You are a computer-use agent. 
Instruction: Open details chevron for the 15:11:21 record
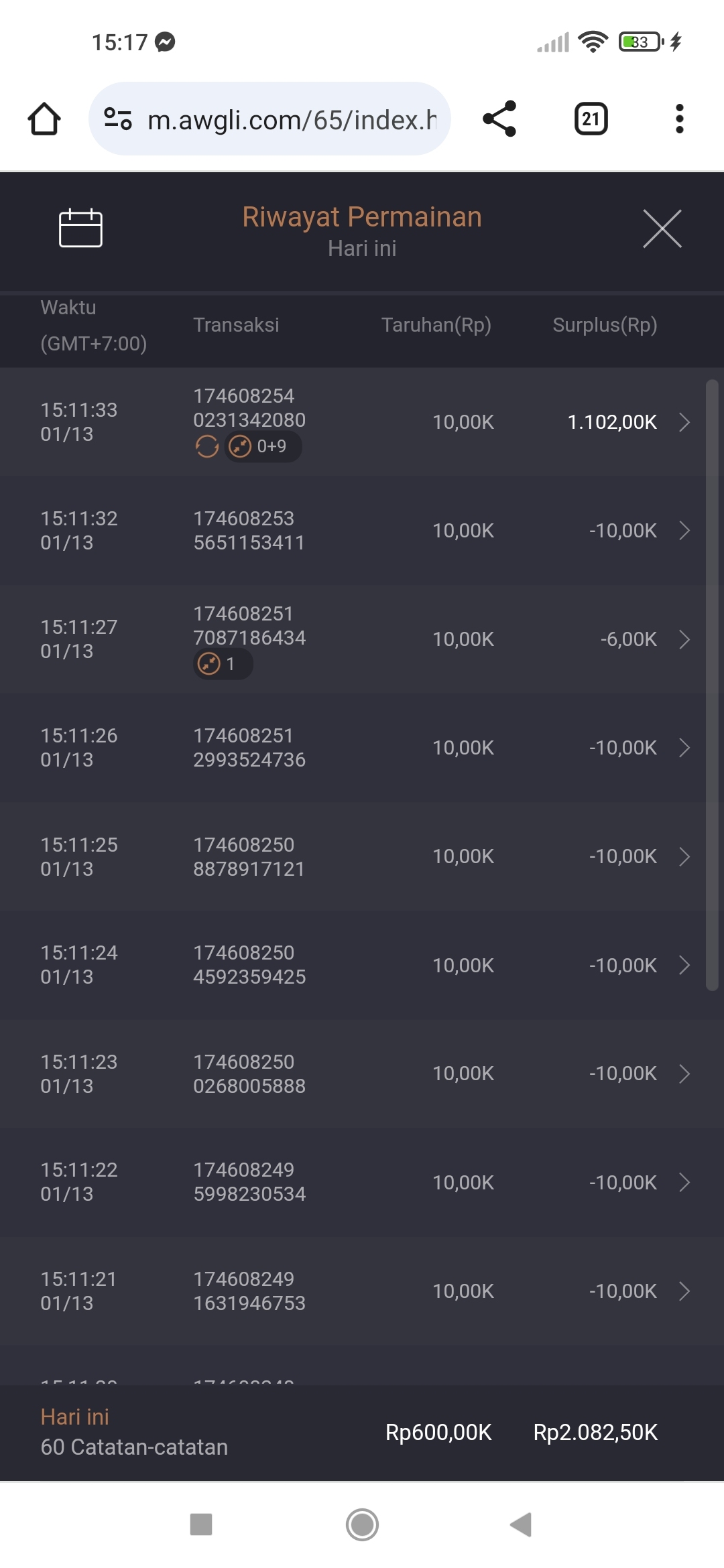[684, 1291]
